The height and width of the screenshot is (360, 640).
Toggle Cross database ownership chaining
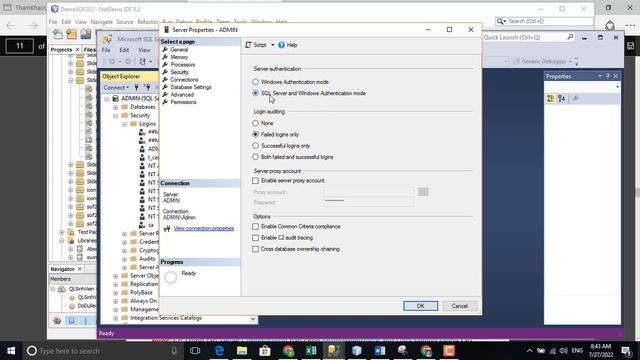point(256,249)
